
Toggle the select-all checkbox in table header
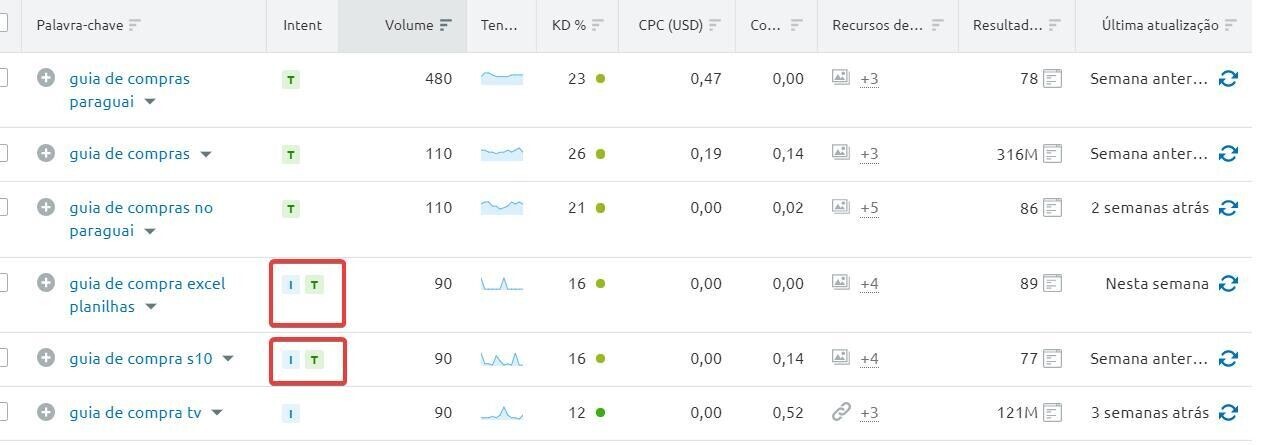[x=3, y=24]
